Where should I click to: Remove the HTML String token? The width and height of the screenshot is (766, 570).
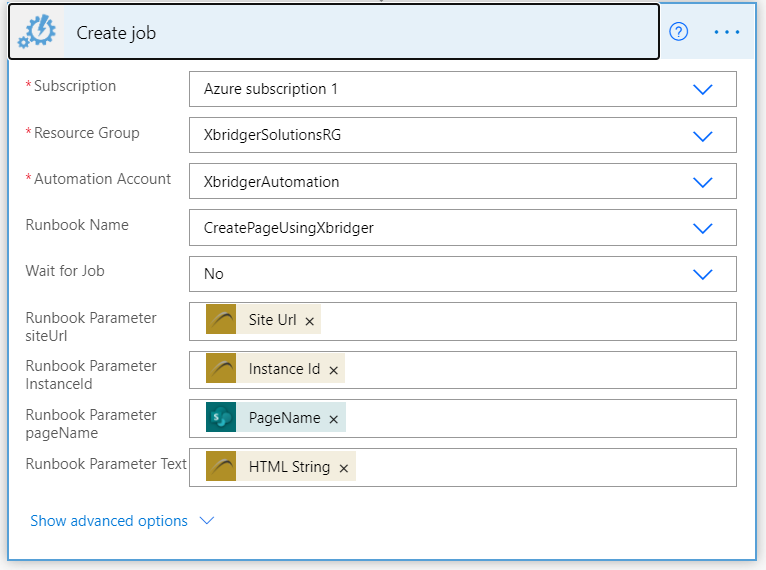[344, 468]
